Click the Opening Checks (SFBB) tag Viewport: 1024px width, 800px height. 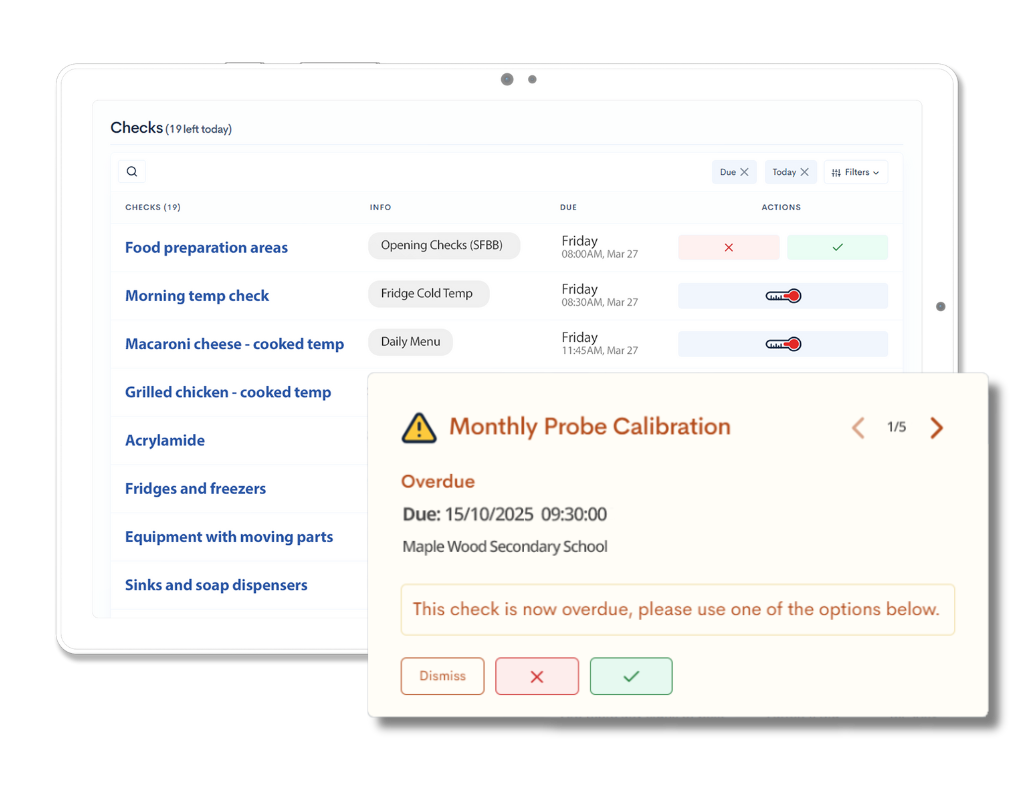pyautogui.click(x=444, y=246)
